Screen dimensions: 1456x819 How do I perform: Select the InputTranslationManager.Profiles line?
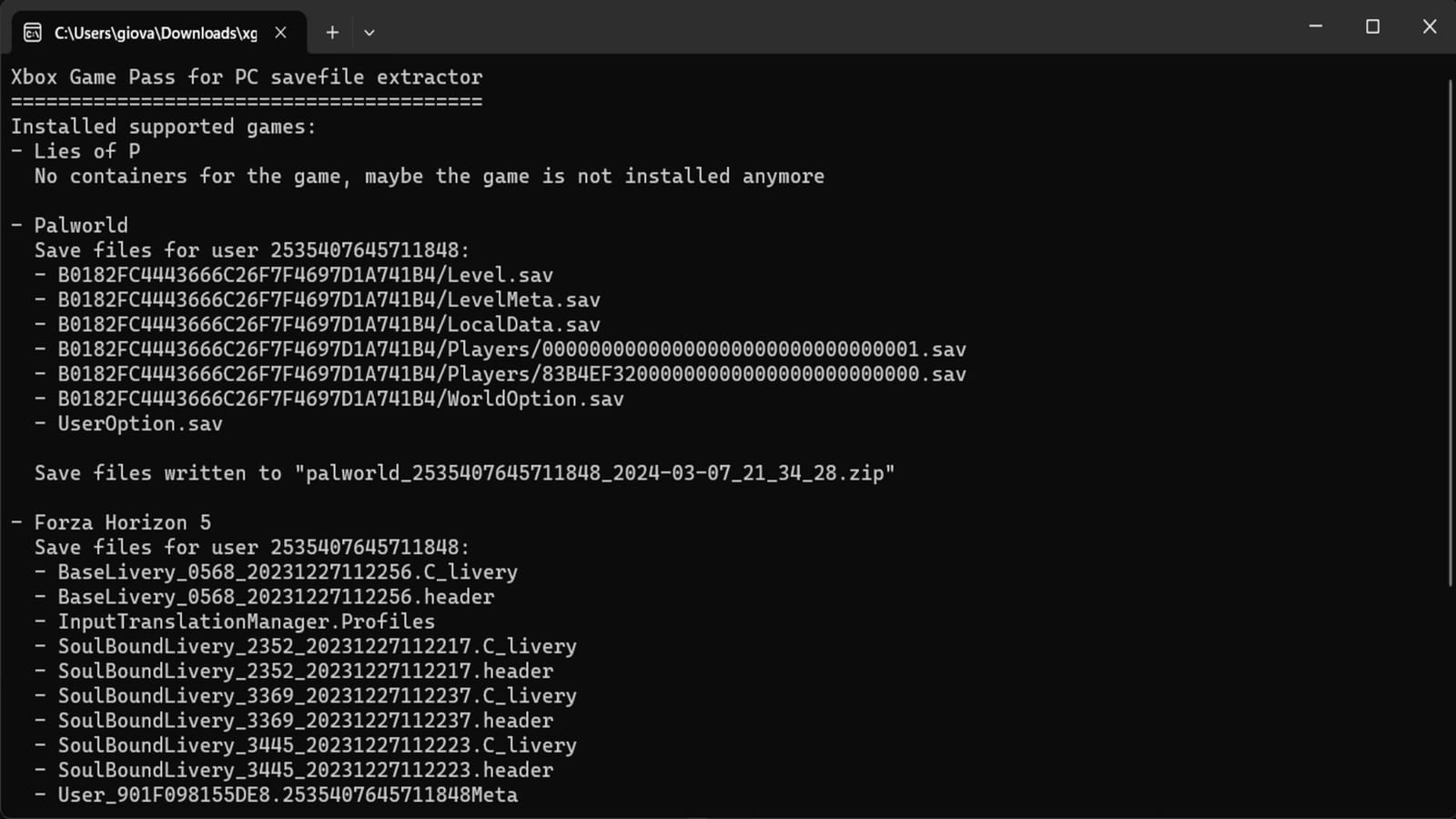coord(246,621)
